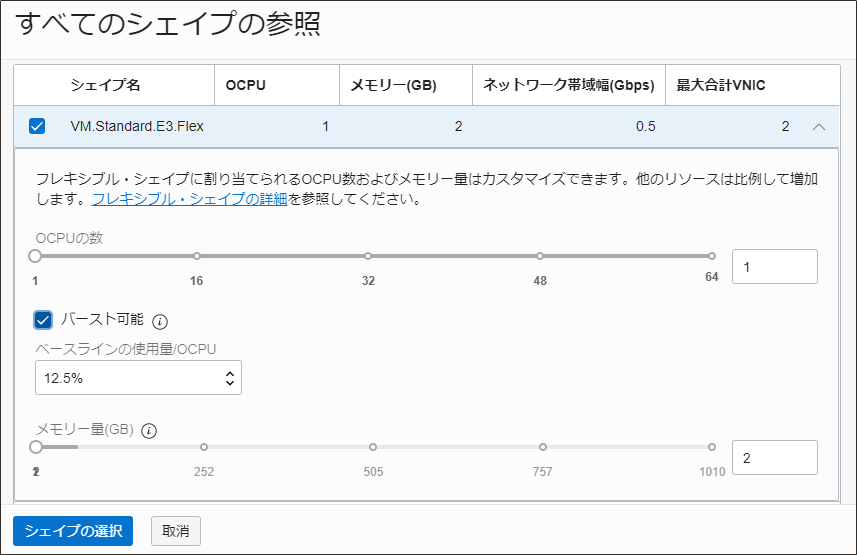Open フレキシブル・シェイプの詳細 link
Viewport: 857px width, 555px height.
(x=189, y=198)
